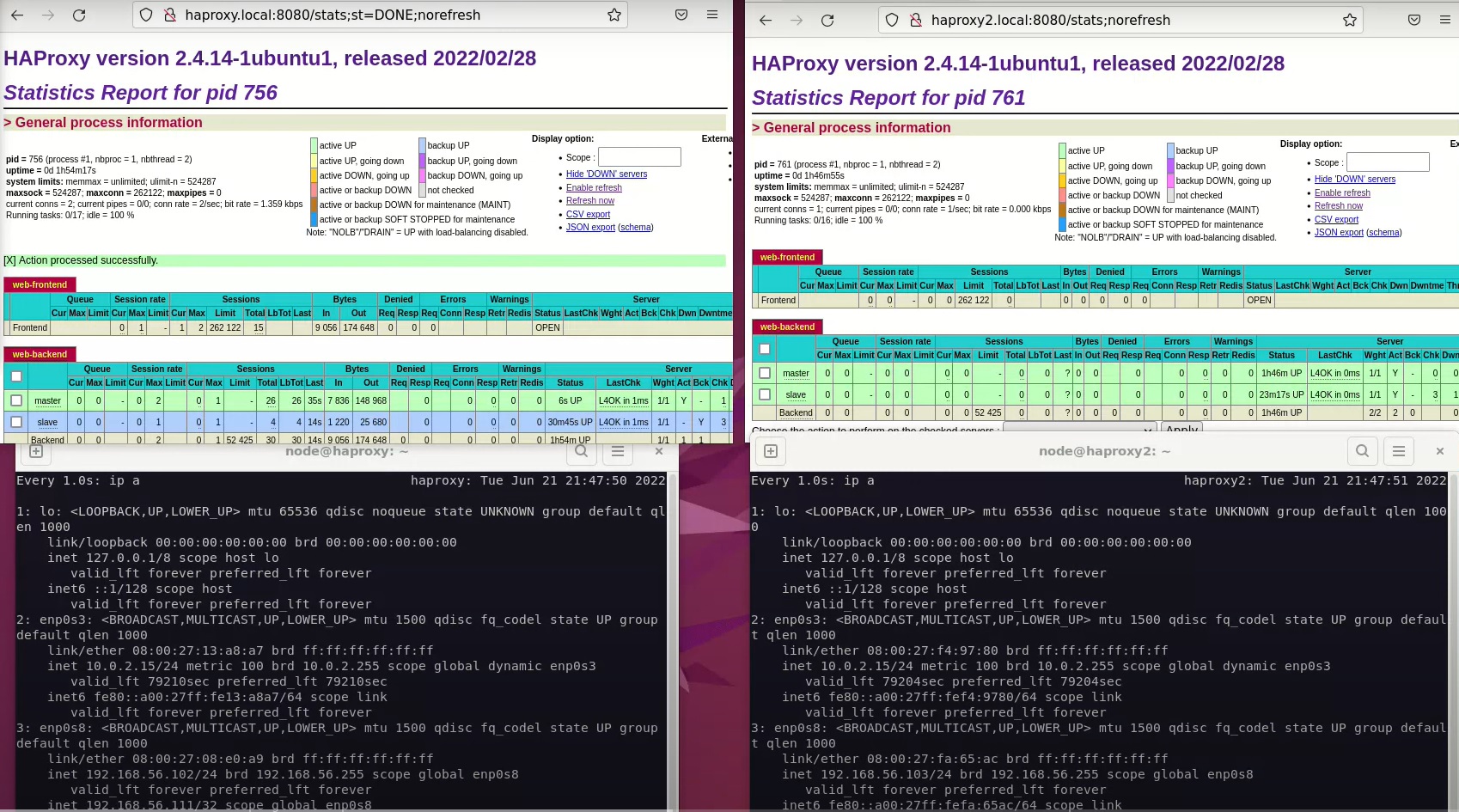Toggle select-all checkbox in haproxy2.local web-backend header
This screenshot has width=1459, height=812.
[x=765, y=348]
